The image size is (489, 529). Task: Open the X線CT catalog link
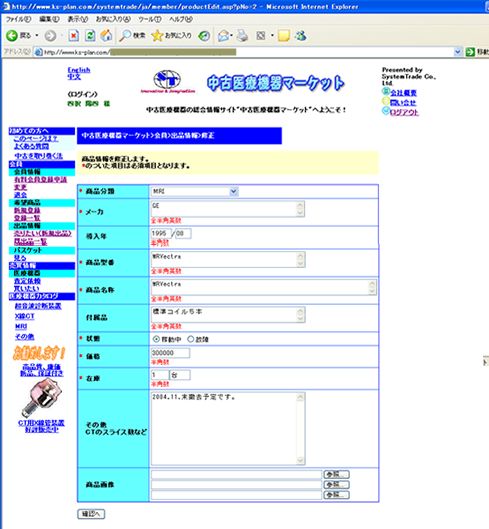25,316
